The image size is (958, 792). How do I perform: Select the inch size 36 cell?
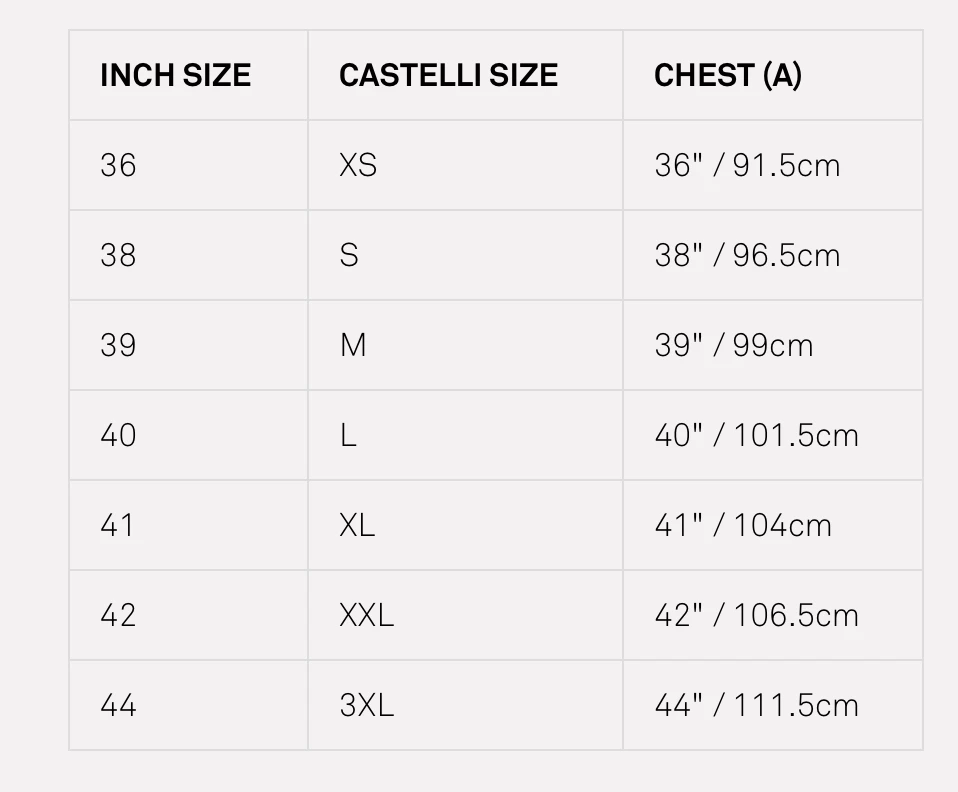point(118,165)
